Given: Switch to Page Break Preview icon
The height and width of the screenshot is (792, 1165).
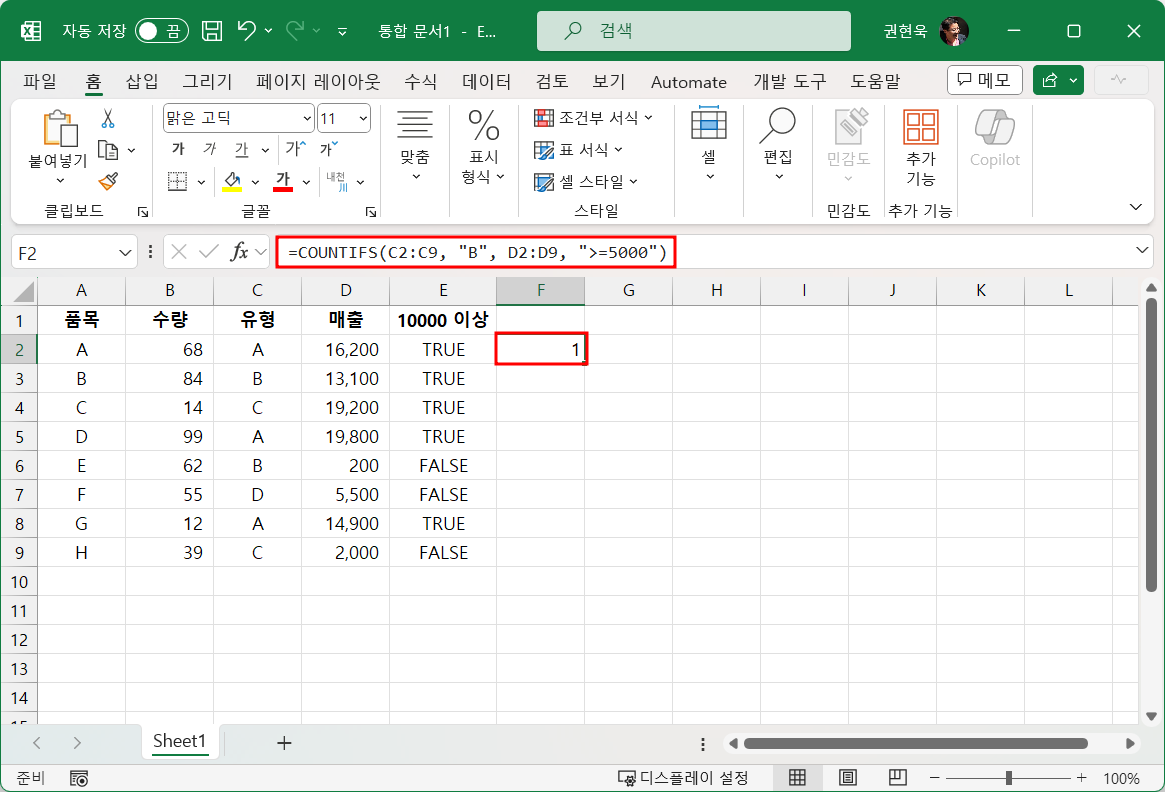Looking at the screenshot, I should click(898, 777).
